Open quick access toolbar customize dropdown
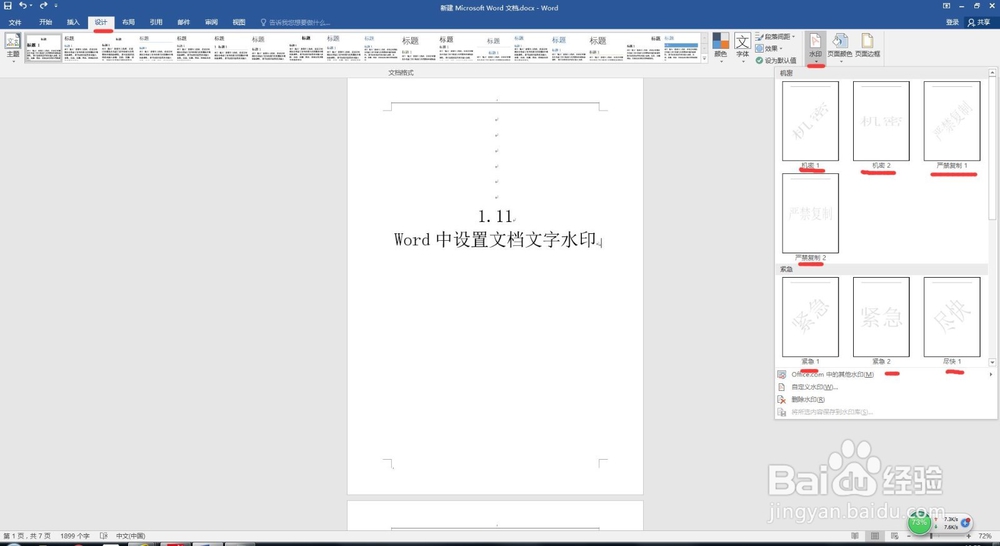1000x546 pixels. point(56,6)
